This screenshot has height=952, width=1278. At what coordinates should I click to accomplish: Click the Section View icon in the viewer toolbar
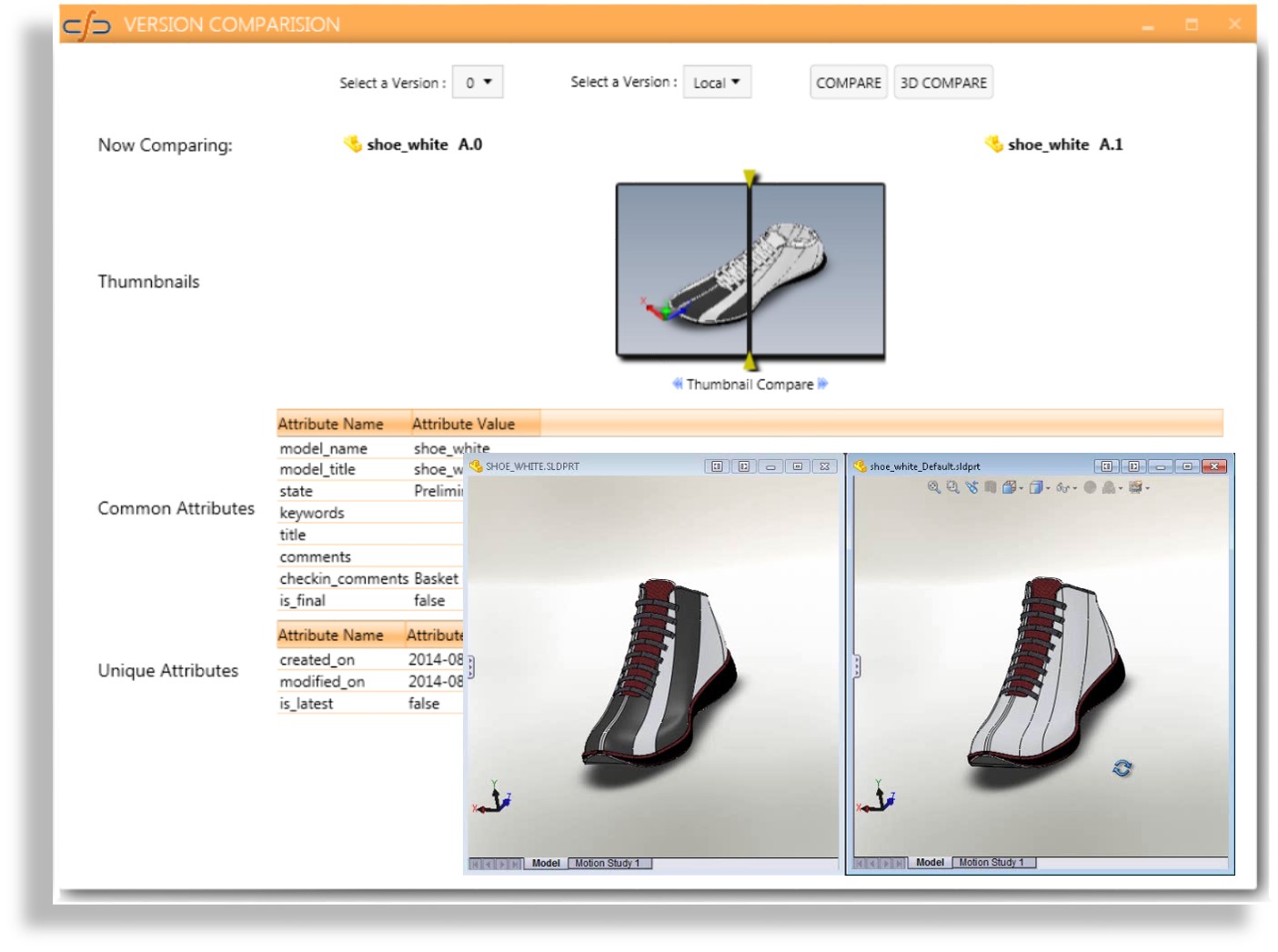point(991,487)
